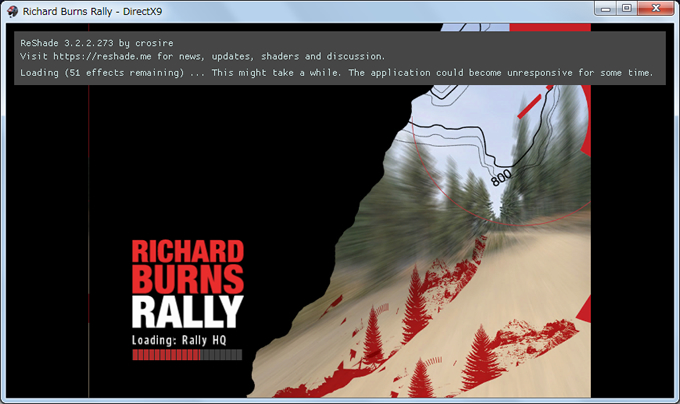Close the Richard Burns Rally window
The image size is (680, 404).
[x=656, y=9]
